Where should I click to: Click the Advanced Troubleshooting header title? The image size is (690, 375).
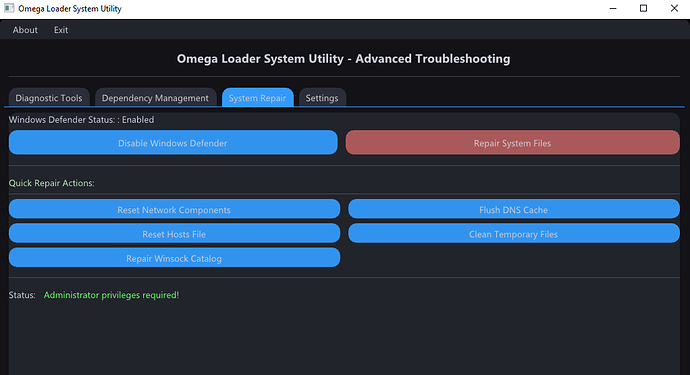coord(344,59)
